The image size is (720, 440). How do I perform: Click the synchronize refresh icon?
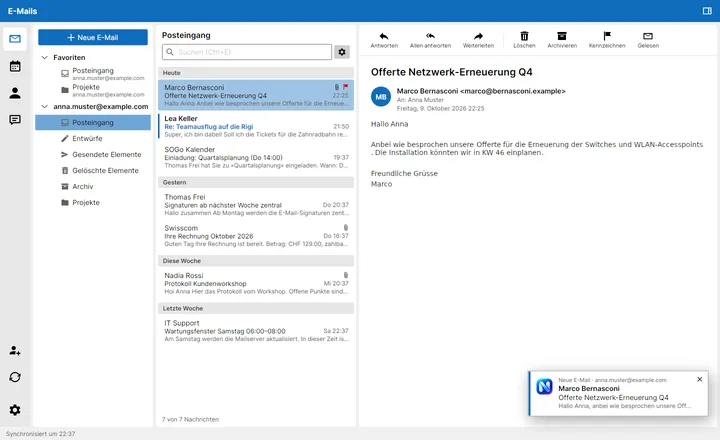[x=15, y=377]
